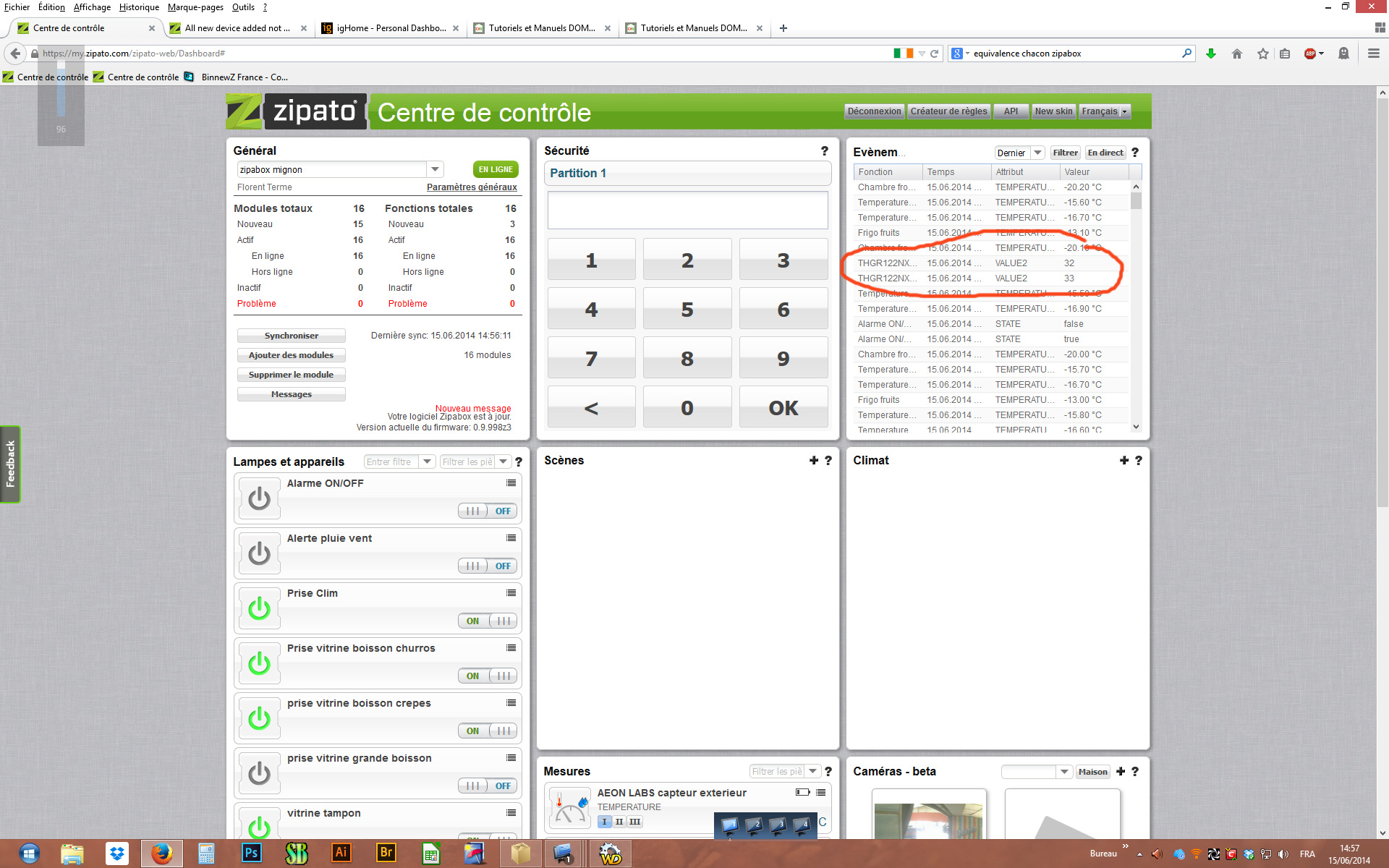This screenshot has width=1389, height=868.
Task: Open the help question mark in Sécurité panel
Action: tap(824, 151)
